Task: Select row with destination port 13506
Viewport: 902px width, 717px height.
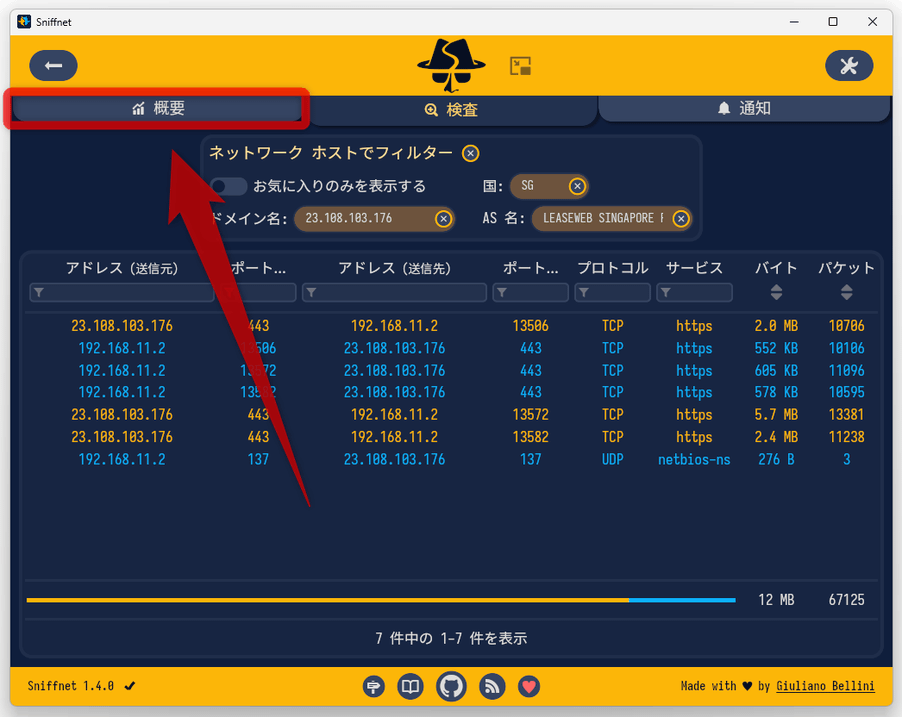Action: (452, 326)
